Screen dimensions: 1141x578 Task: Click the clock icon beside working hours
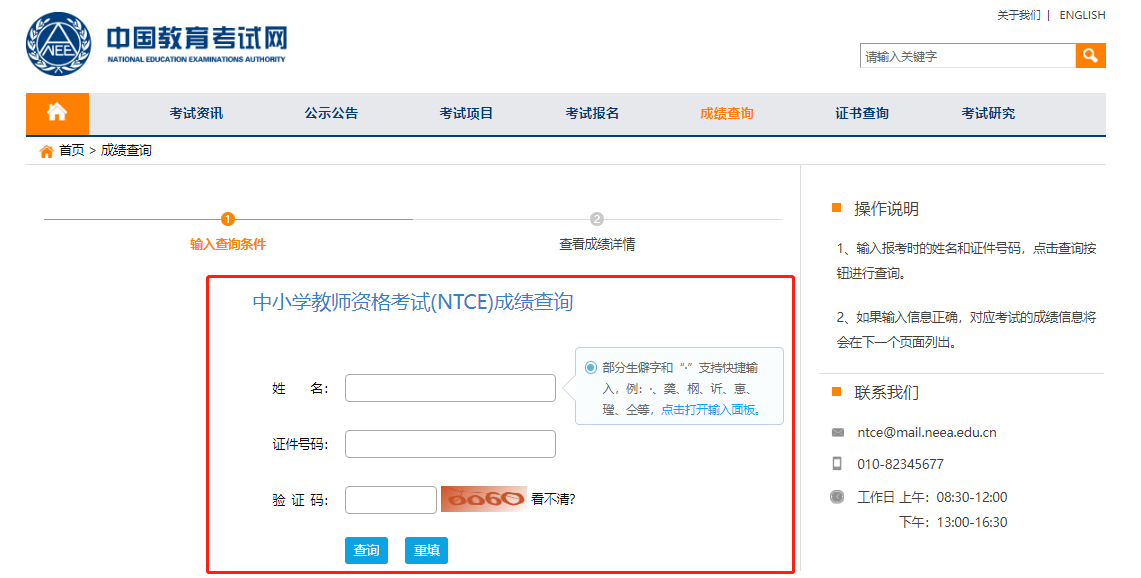(837, 497)
